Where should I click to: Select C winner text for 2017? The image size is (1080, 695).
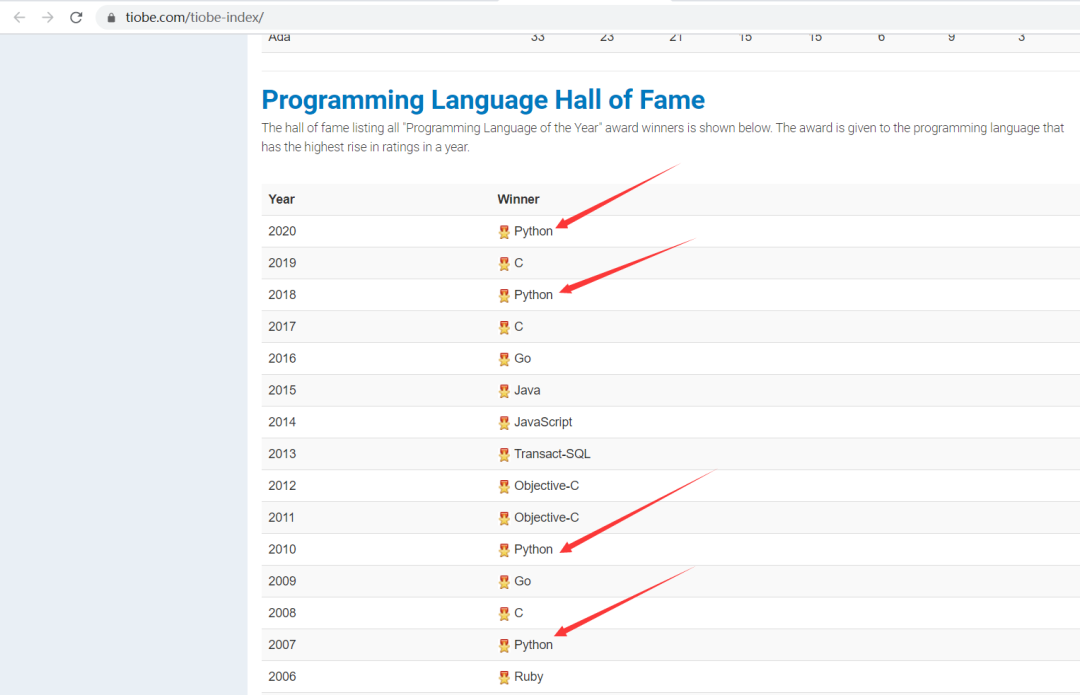tap(519, 326)
